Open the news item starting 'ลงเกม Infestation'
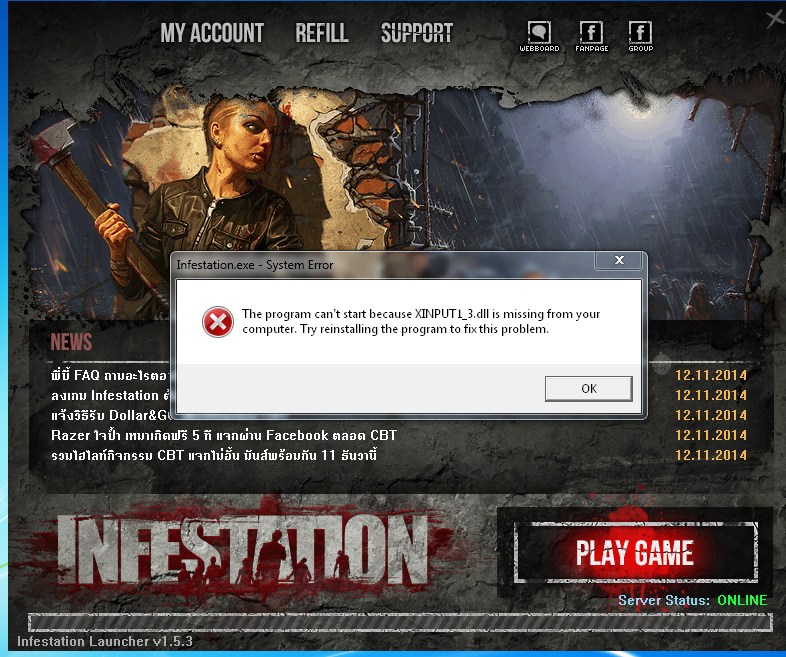786x657 pixels. point(110,395)
